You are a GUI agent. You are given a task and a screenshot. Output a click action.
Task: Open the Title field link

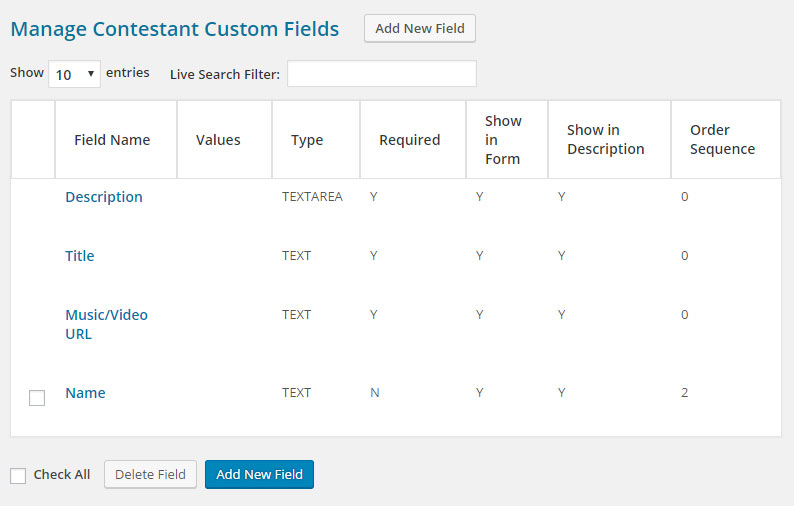point(80,256)
